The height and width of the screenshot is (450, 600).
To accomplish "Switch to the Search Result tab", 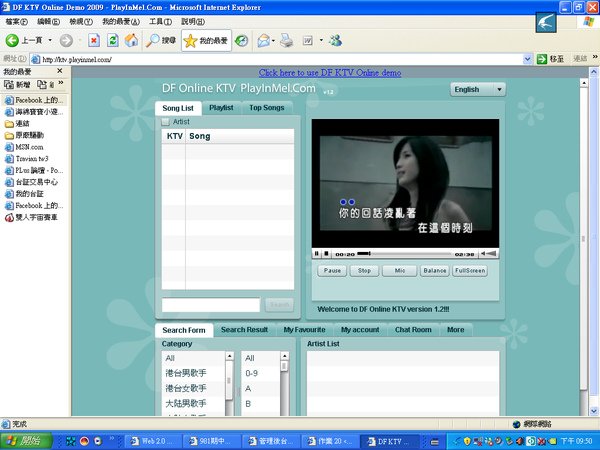I will [x=245, y=330].
